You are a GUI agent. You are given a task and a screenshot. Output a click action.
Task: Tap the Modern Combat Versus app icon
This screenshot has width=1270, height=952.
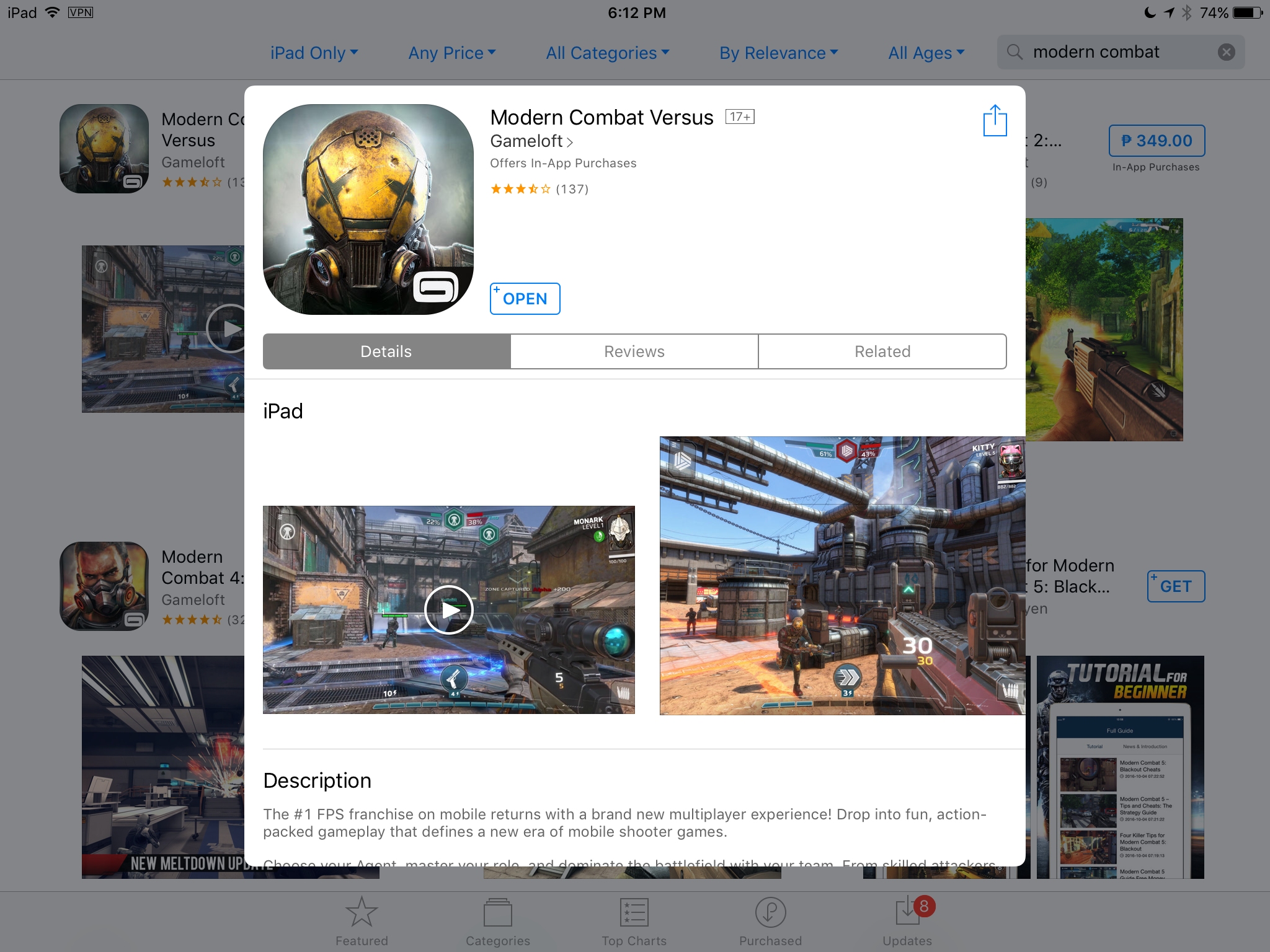point(368,208)
